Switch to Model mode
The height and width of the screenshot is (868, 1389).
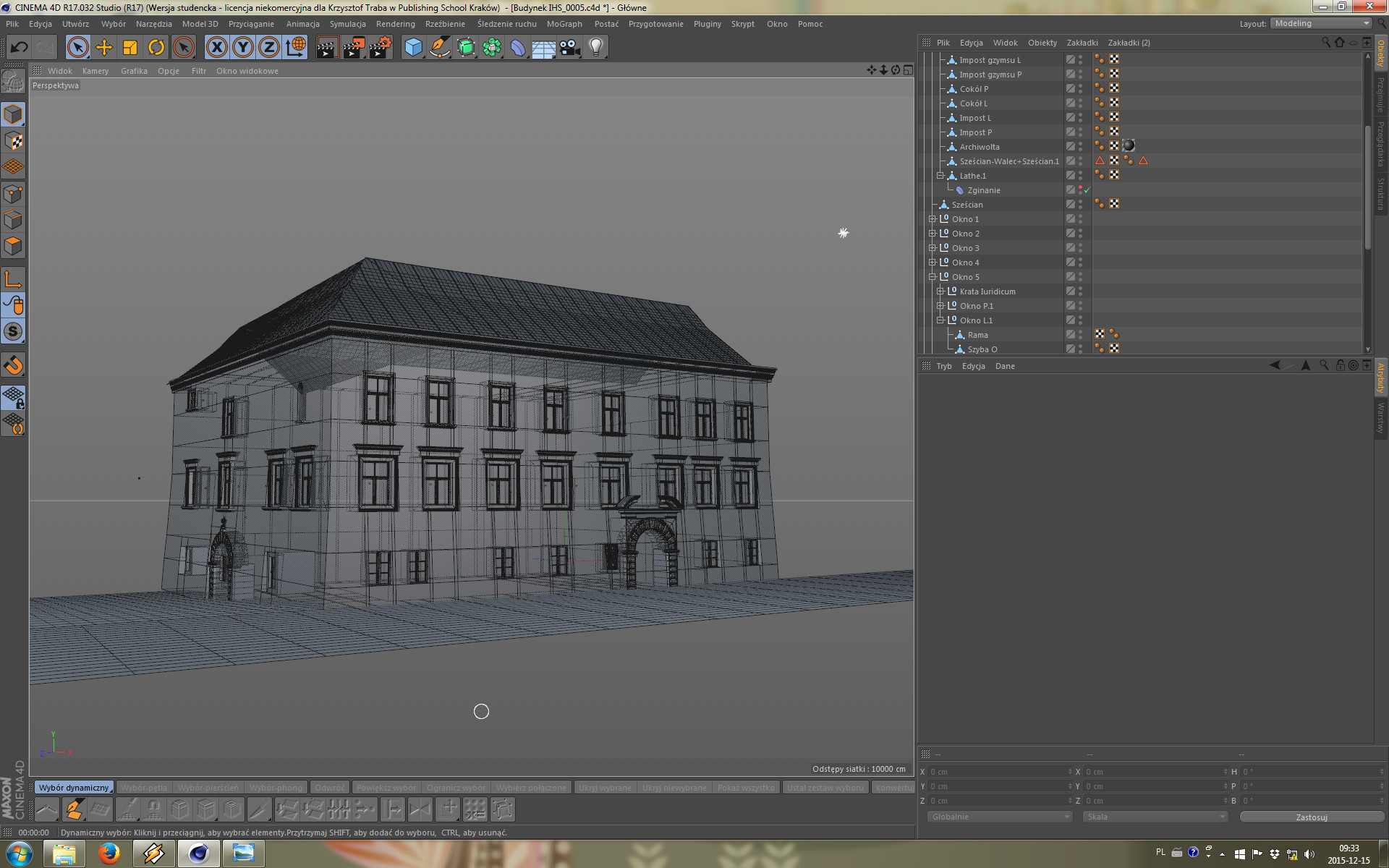(13, 114)
